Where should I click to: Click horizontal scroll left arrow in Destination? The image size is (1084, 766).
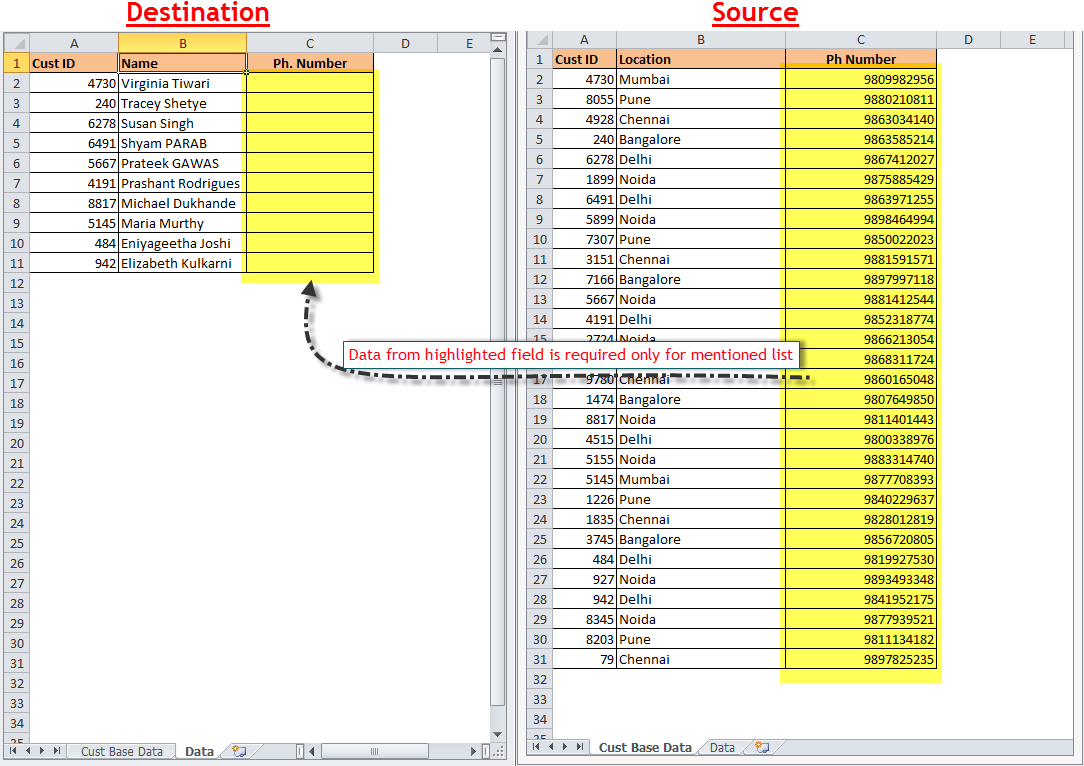pos(312,751)
